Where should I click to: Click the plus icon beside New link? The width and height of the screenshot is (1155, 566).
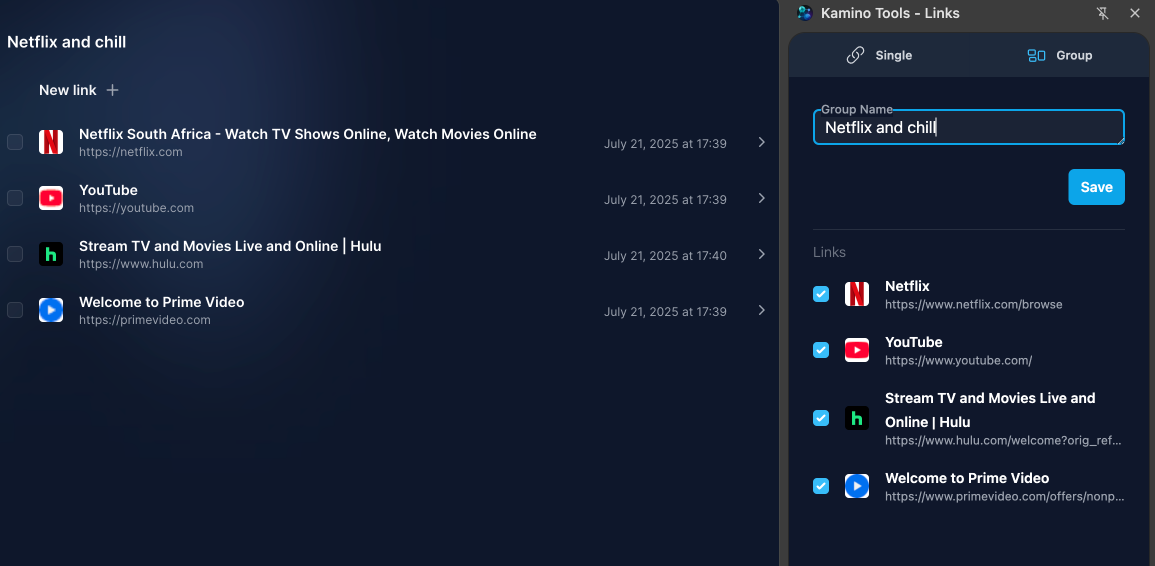click(x=113, y=90)
